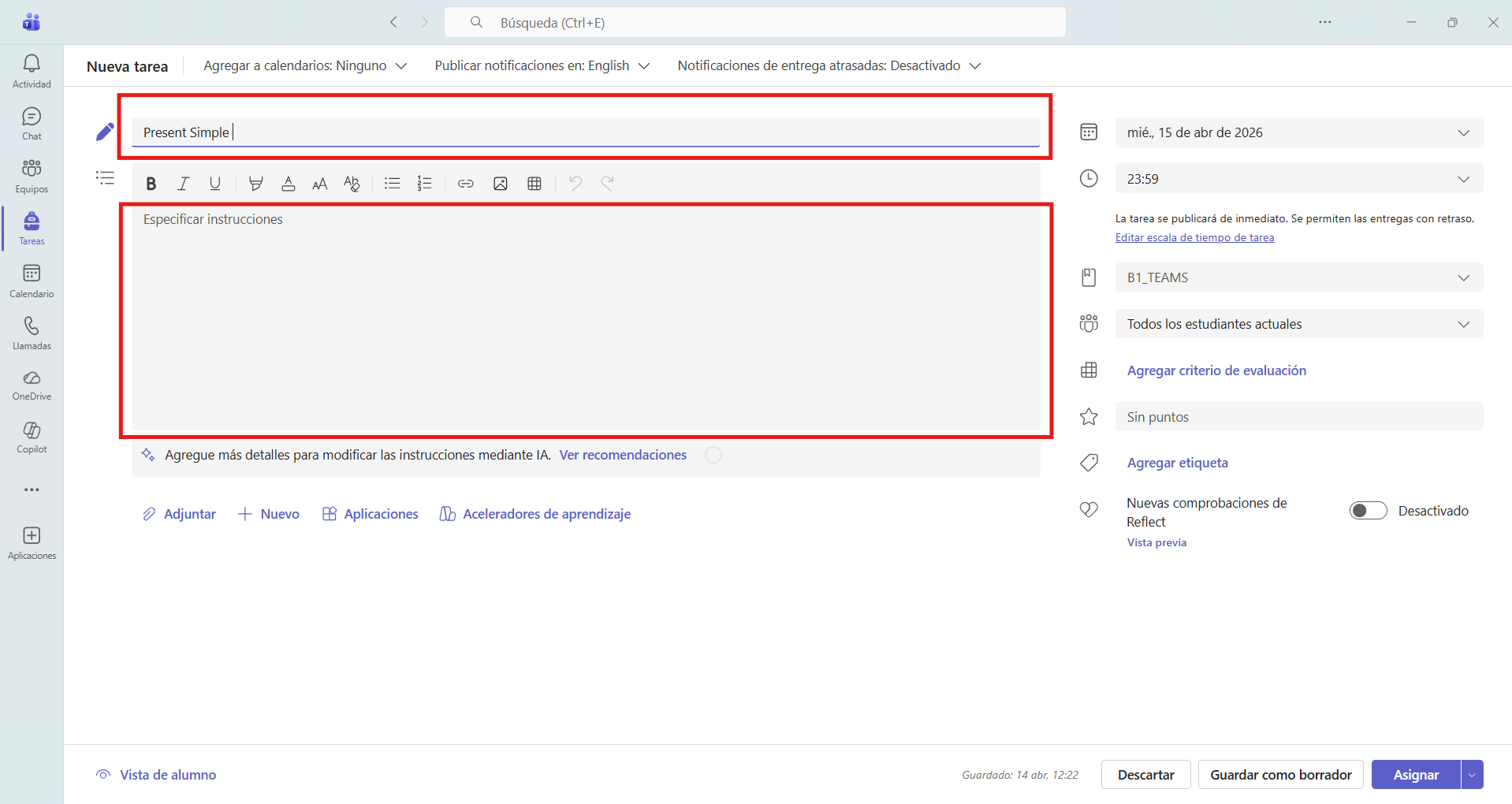The height and width of the screenshot is (804, 1512).
Task: Insert an image into instructions
Action: pyautogui.click(x=500, y=184)
